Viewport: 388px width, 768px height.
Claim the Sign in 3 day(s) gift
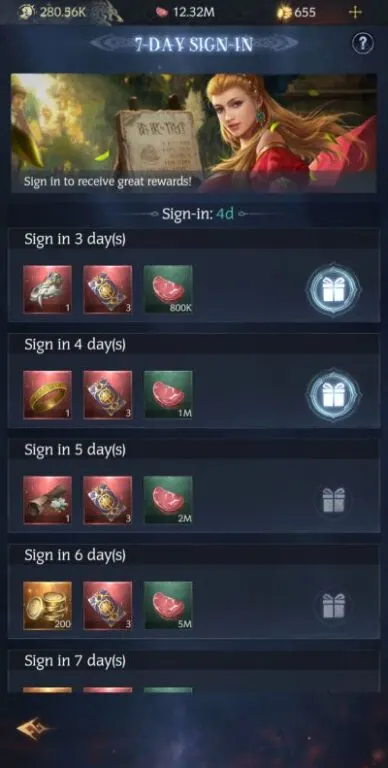pyautogui.click(x=334, y=289)
